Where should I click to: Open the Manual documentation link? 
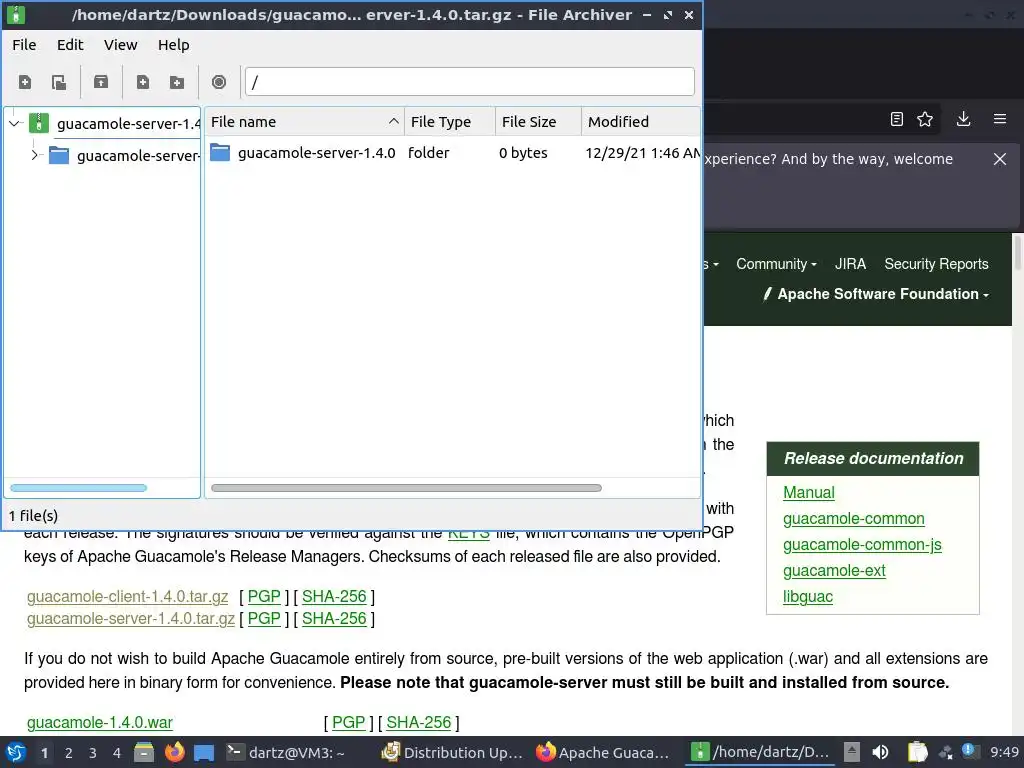pyautogui.click(x=808, y=492)
